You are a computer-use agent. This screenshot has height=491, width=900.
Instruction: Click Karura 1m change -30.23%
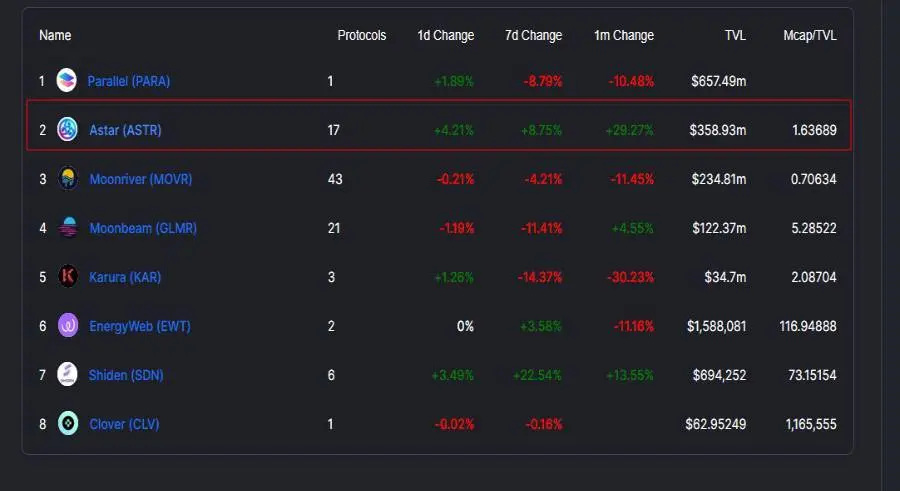click(x=630, y=277)
